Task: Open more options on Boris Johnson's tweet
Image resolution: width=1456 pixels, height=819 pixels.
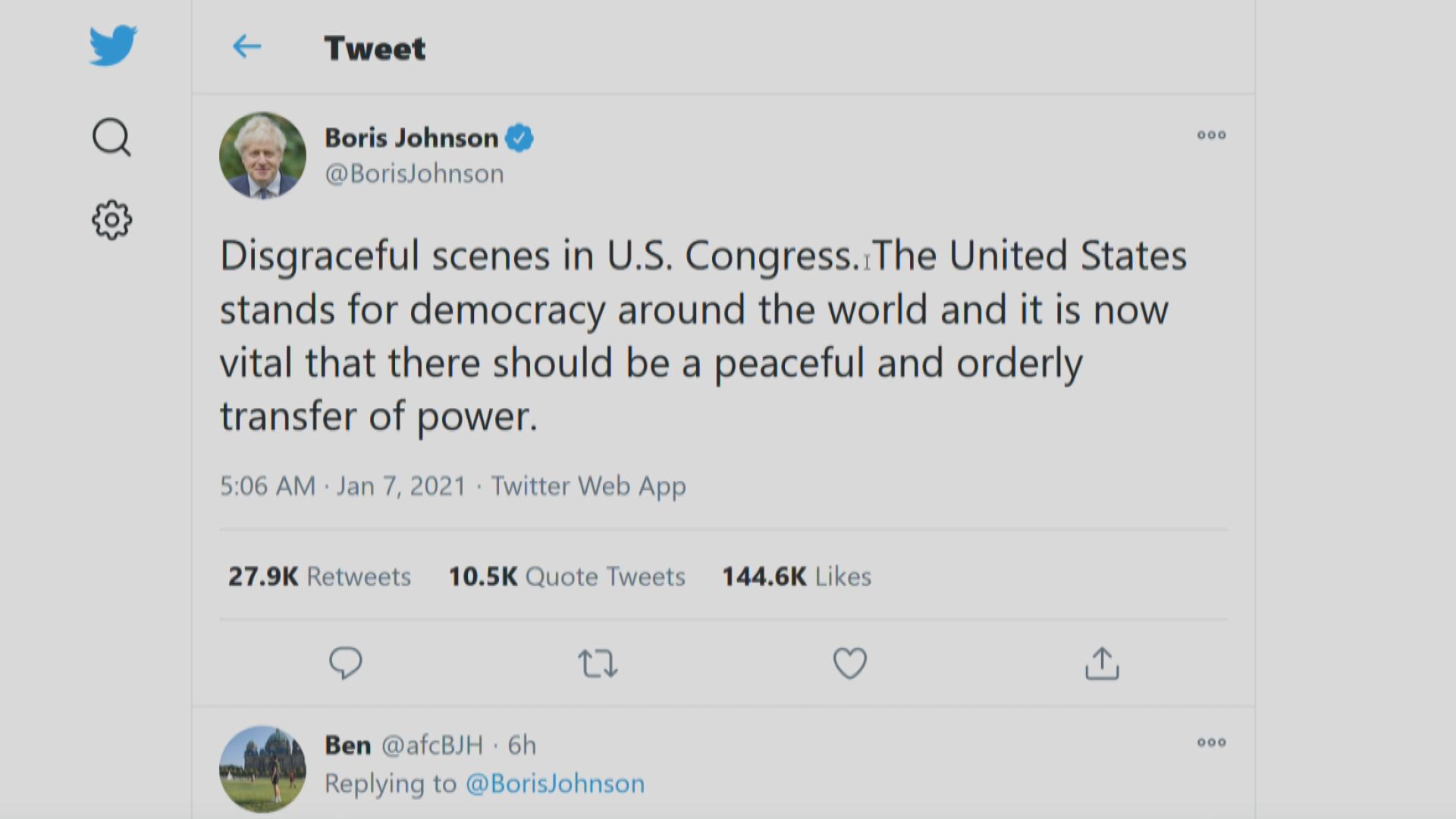Action: click(1211, 136)
